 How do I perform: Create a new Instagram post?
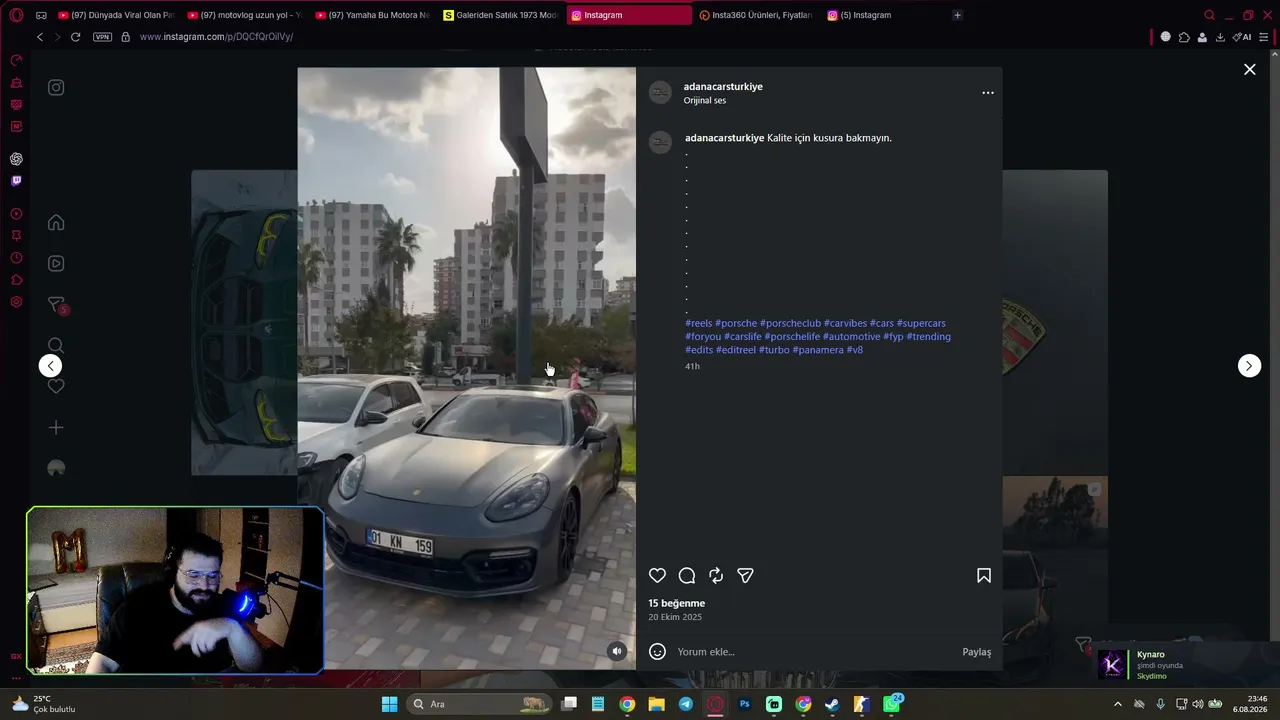pyautogui.click(x=56, y=428)
